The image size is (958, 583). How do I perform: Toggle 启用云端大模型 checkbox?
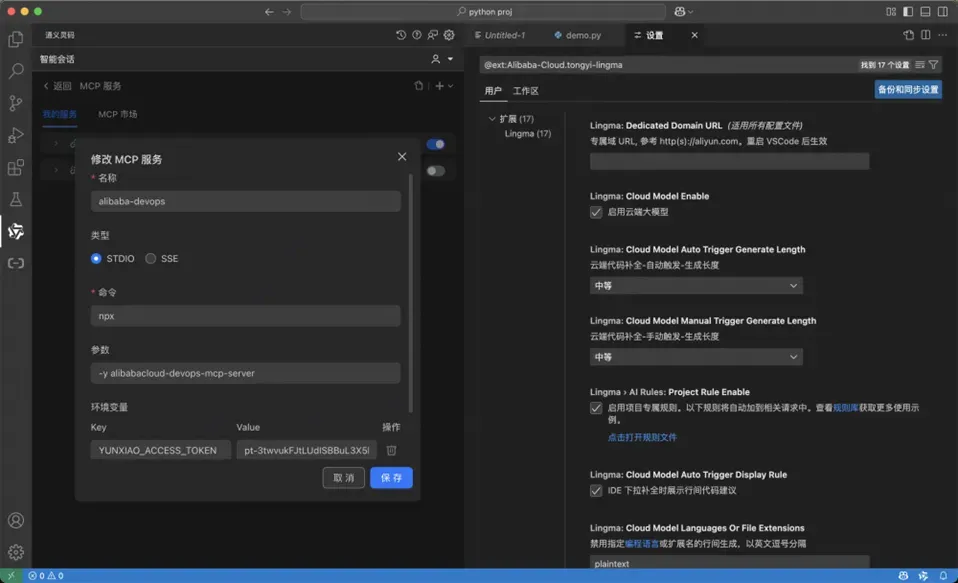point(596,212)
